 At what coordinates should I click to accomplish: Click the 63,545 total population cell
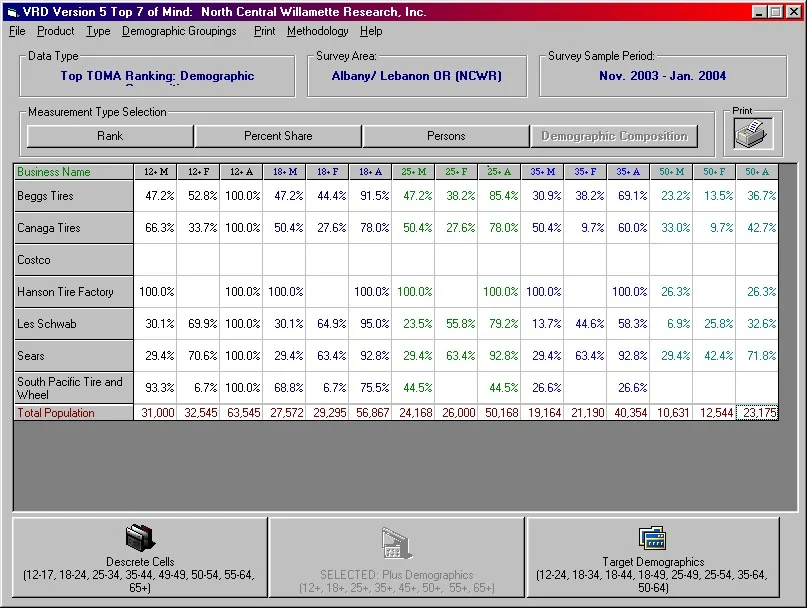[241, 413]
